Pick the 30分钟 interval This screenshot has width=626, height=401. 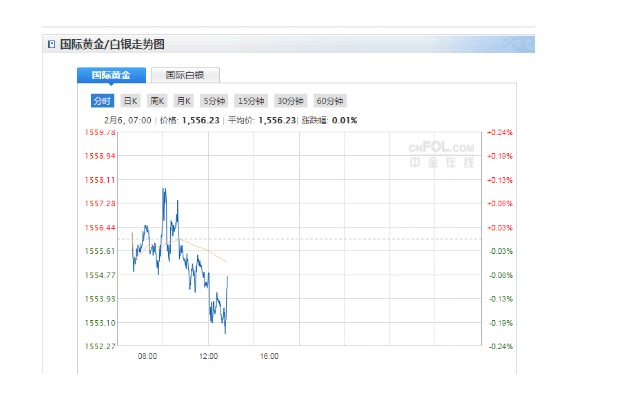pos(290,101)
